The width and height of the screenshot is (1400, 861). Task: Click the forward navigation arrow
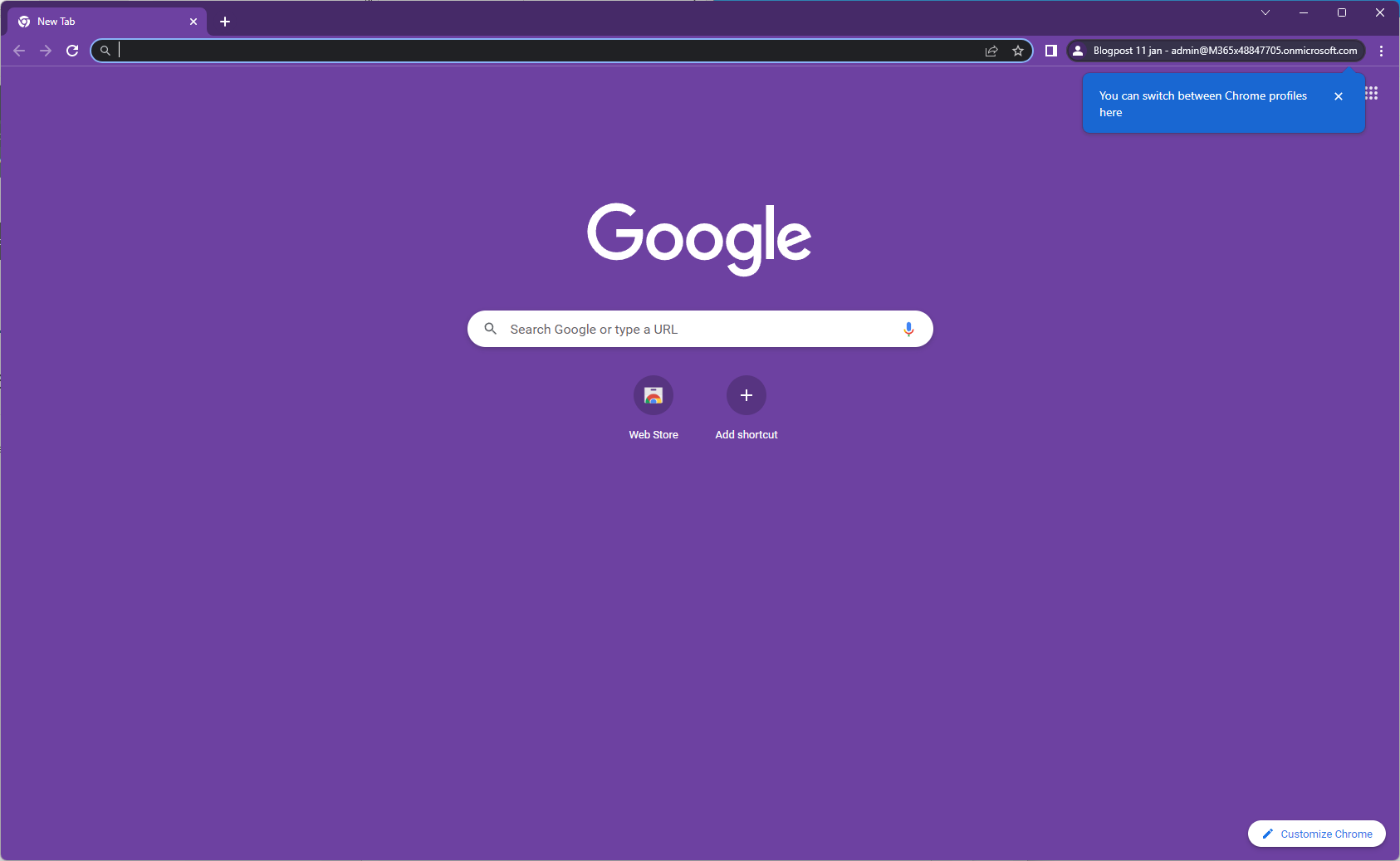click(x=46, y=51)
